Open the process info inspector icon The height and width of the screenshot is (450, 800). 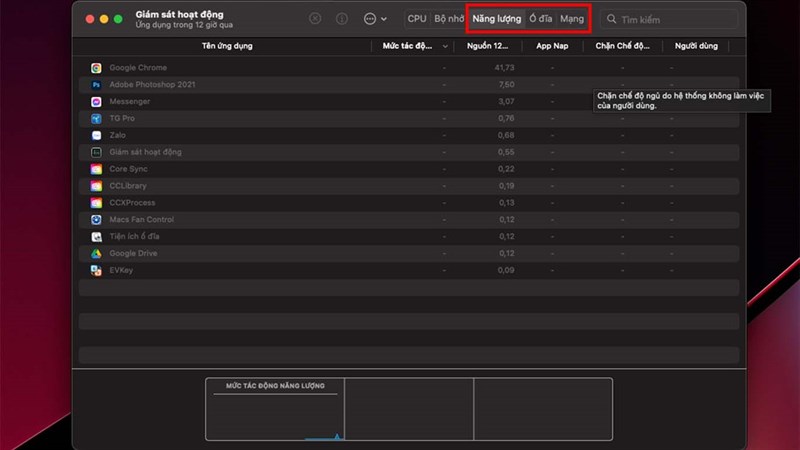click(342, 19)
